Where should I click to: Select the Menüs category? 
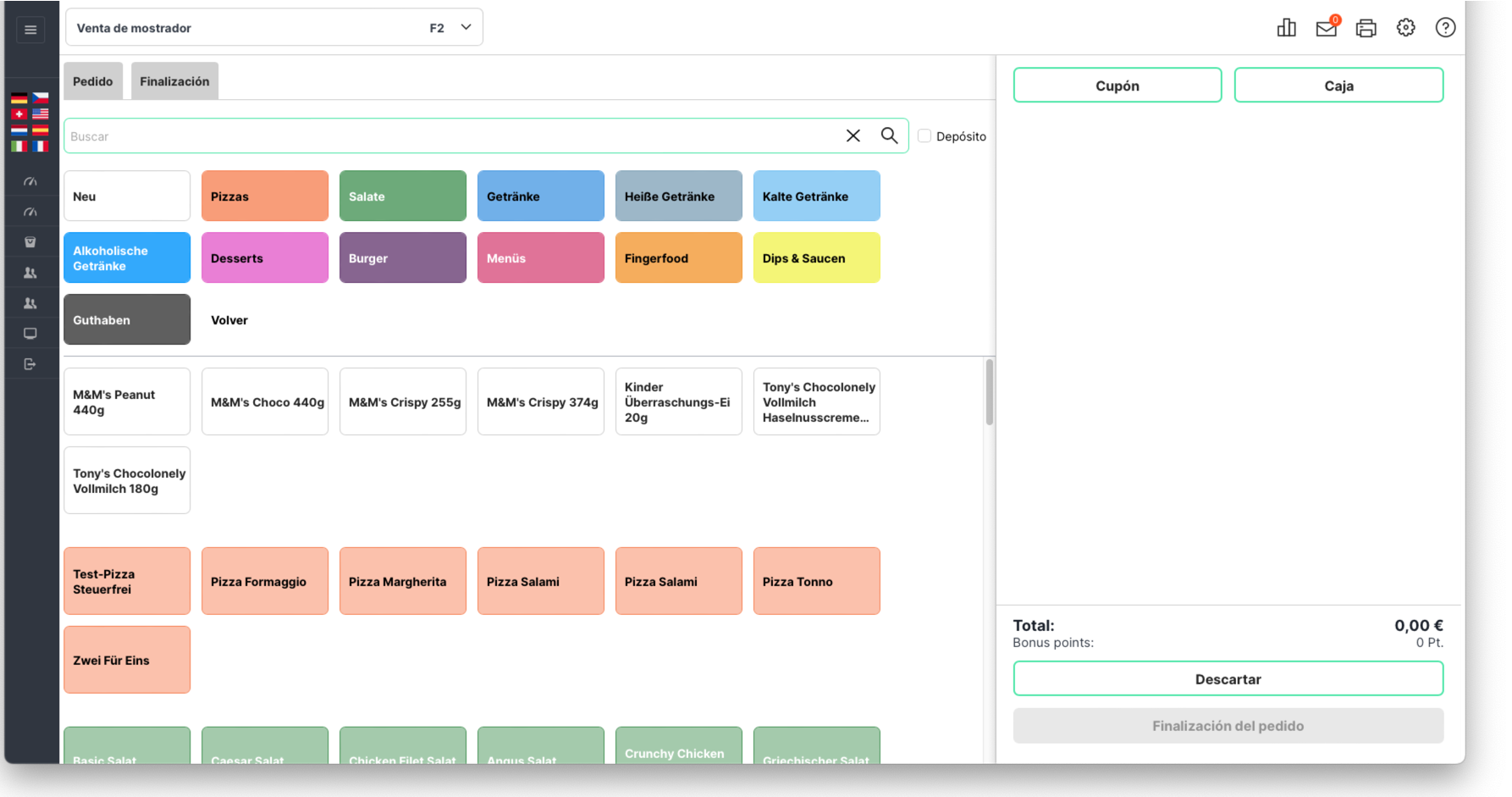click(x=541, y=257)
